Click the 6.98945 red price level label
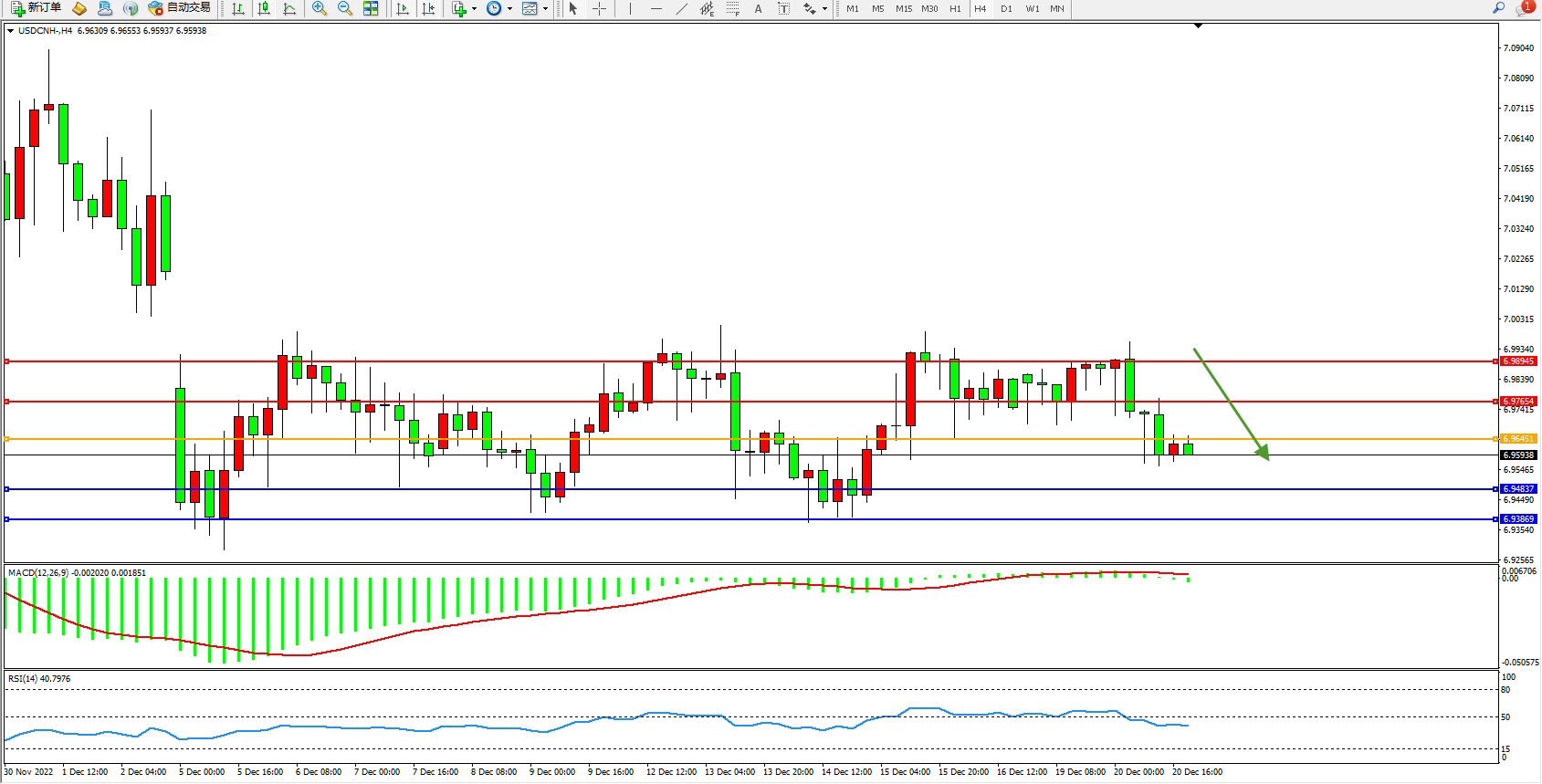 point(1518,361)
